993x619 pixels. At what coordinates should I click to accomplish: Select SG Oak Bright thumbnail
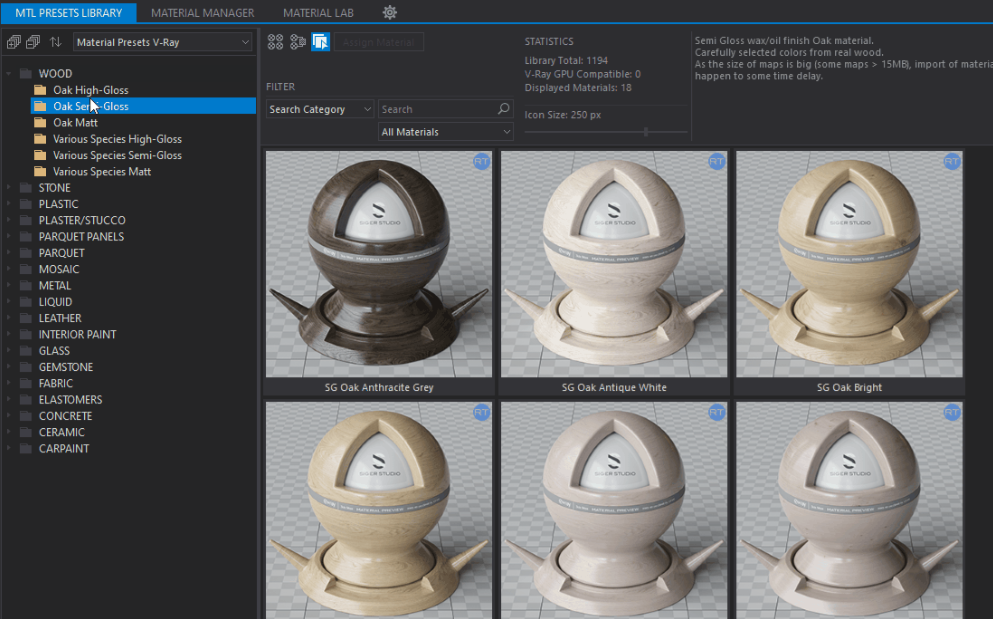coord(849,264)
